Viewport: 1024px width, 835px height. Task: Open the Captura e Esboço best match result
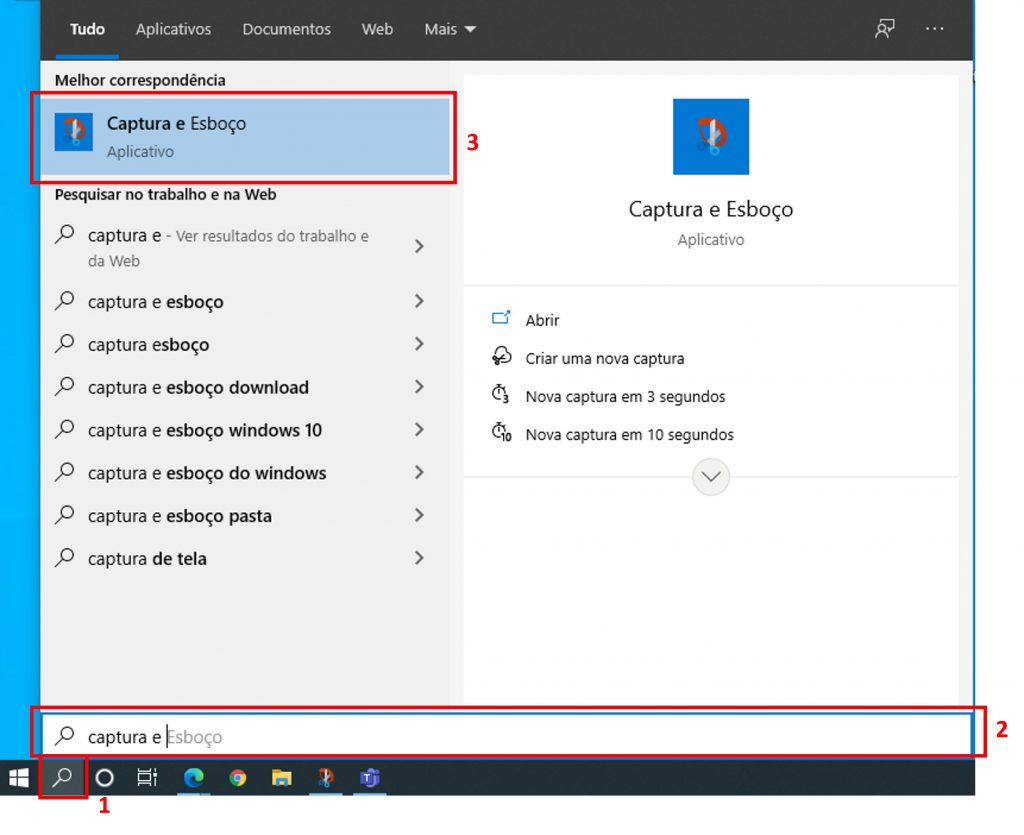tap(245, 136)
